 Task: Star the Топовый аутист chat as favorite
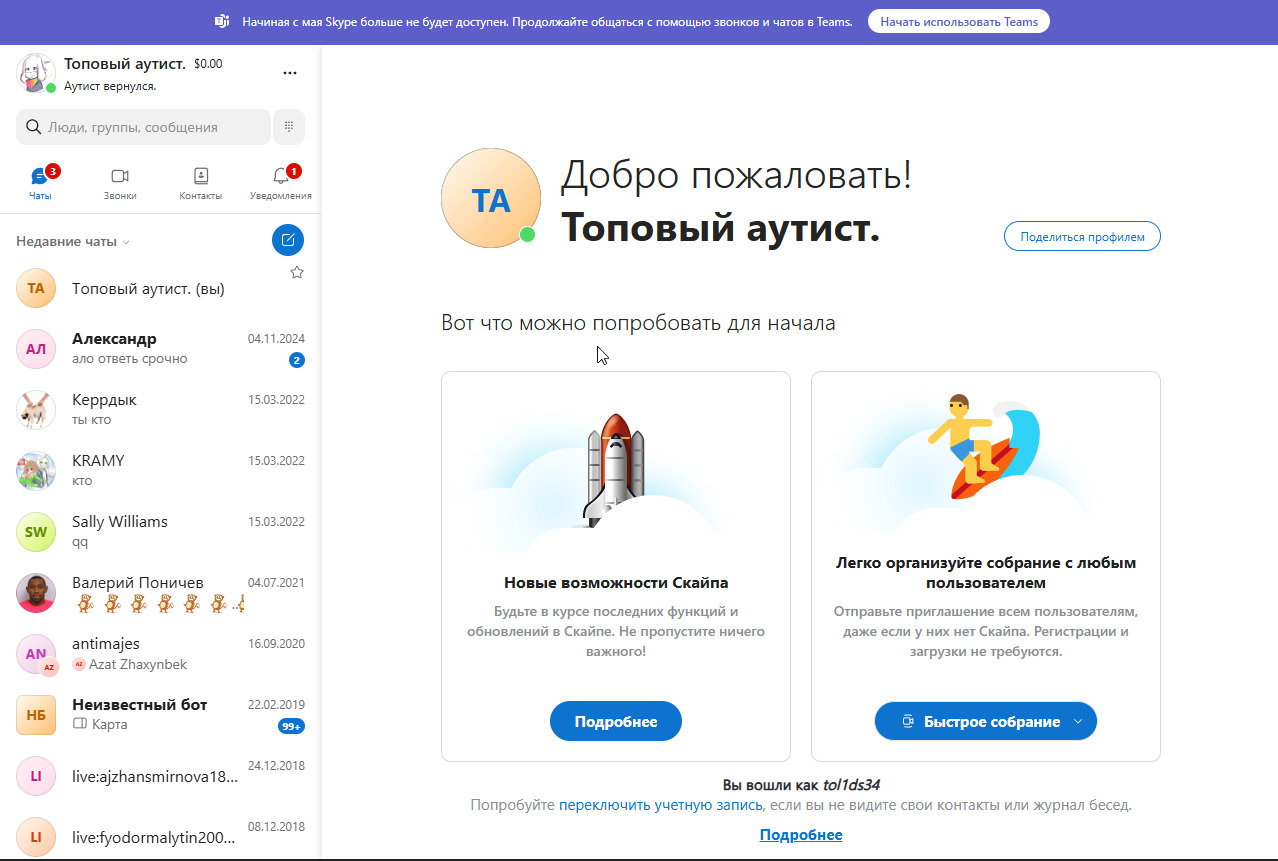tap(297, 272)
